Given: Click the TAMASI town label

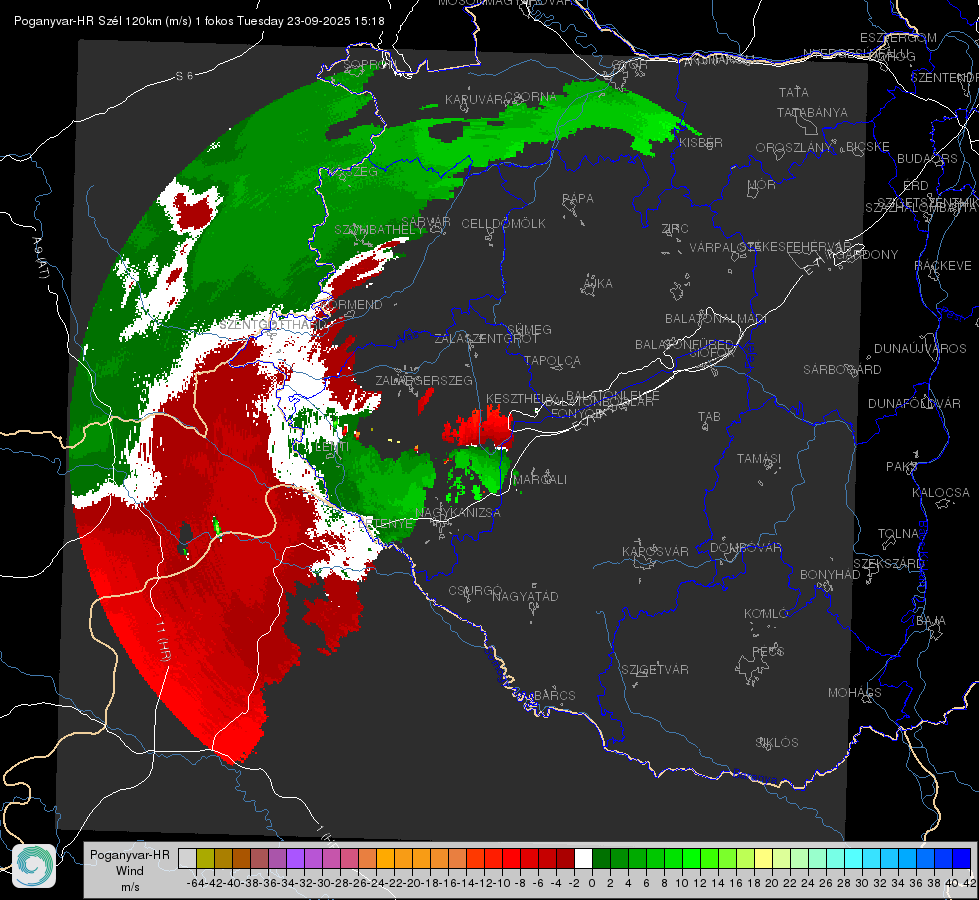Looking at the screenshot, I should [x=759, y=458].
